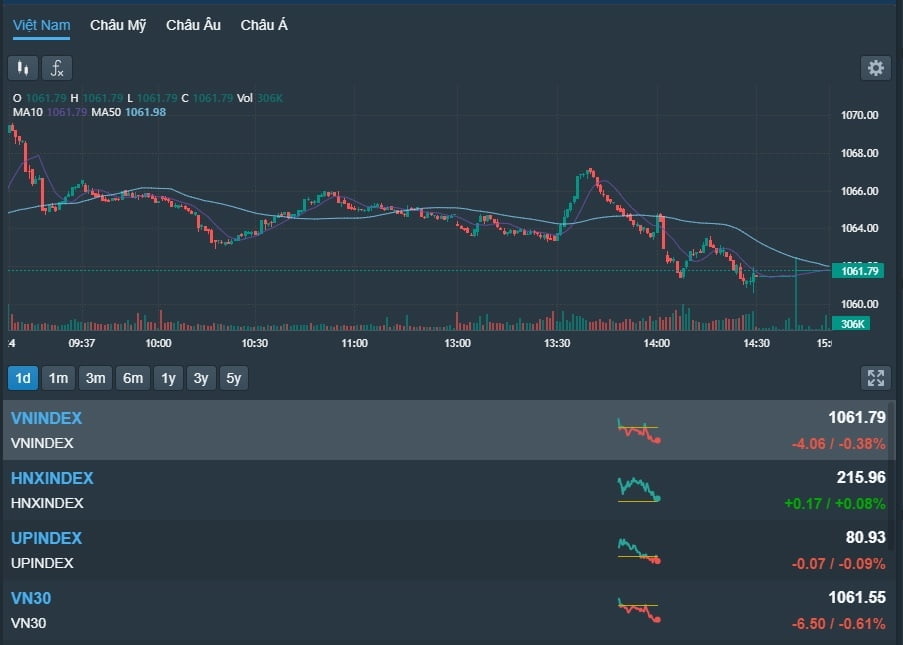Click the 1060.00 price axis label
Viewport: 903px width, 645px height.
(859, 304)
